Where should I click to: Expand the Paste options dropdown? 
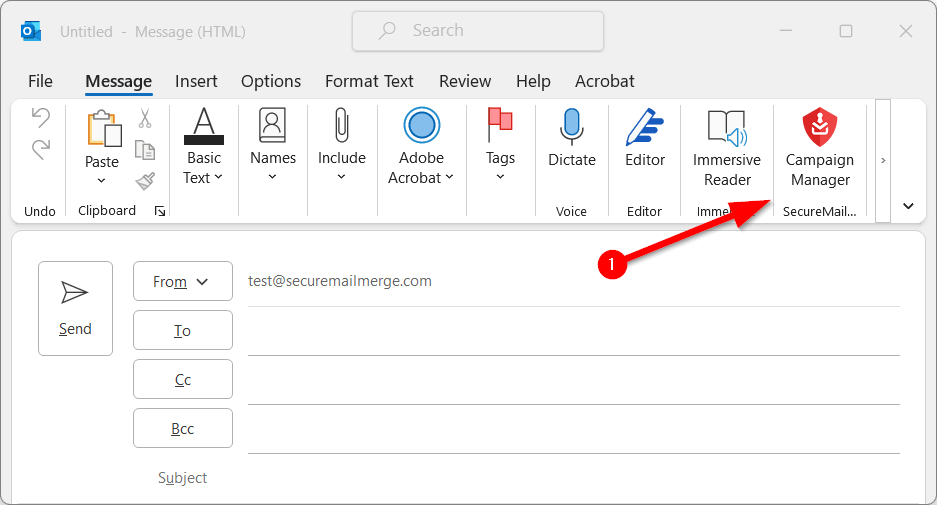click(x=102, y=181)
